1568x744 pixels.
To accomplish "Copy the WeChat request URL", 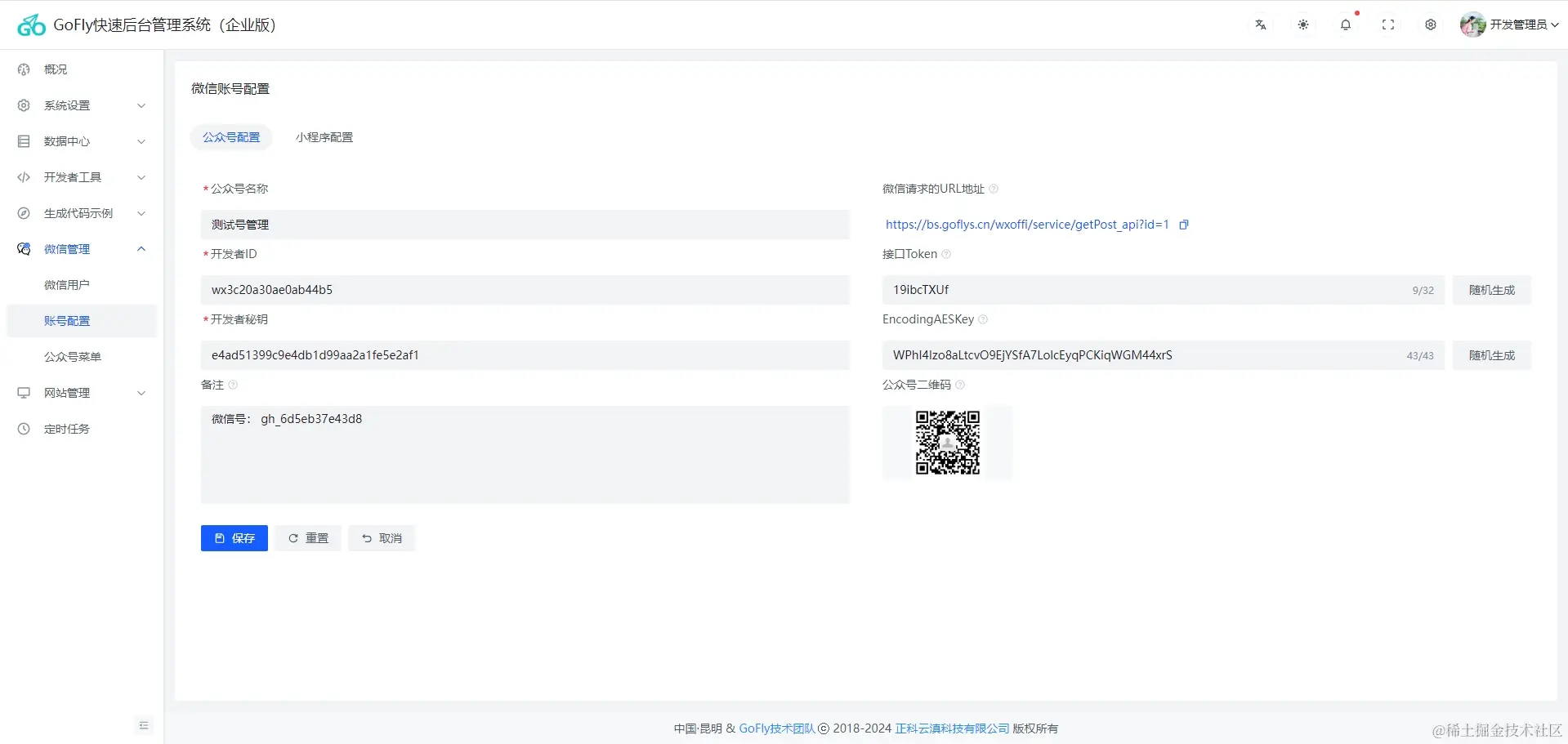I will coord(1183,225).
